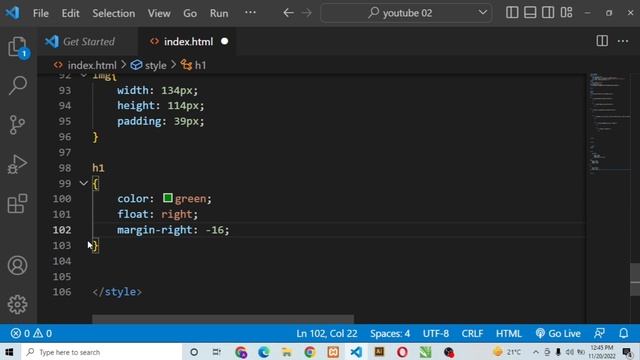The width and height of the screenshot is (640, 360).
Task: Open the Selection menu
Action: [113, 13]
